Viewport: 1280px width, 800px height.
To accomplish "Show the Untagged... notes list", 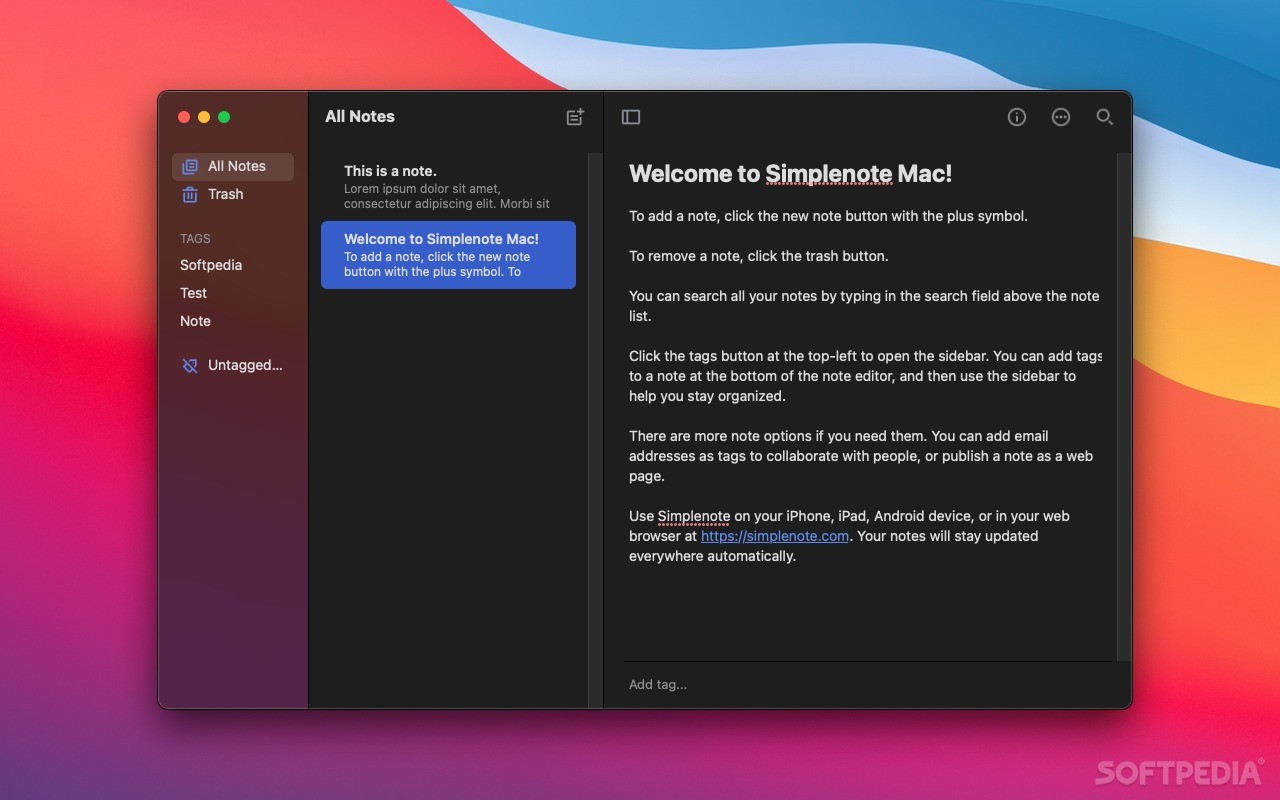I will 233,366.
